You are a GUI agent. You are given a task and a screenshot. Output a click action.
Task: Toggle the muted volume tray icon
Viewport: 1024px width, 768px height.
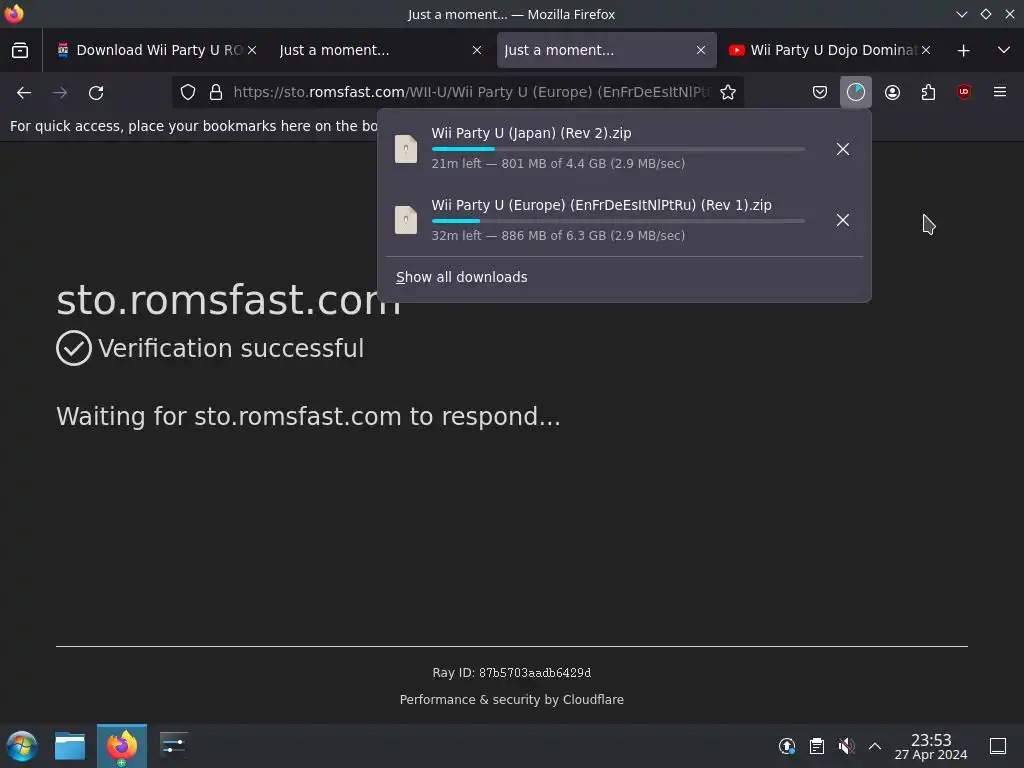[x=846, y=746]
